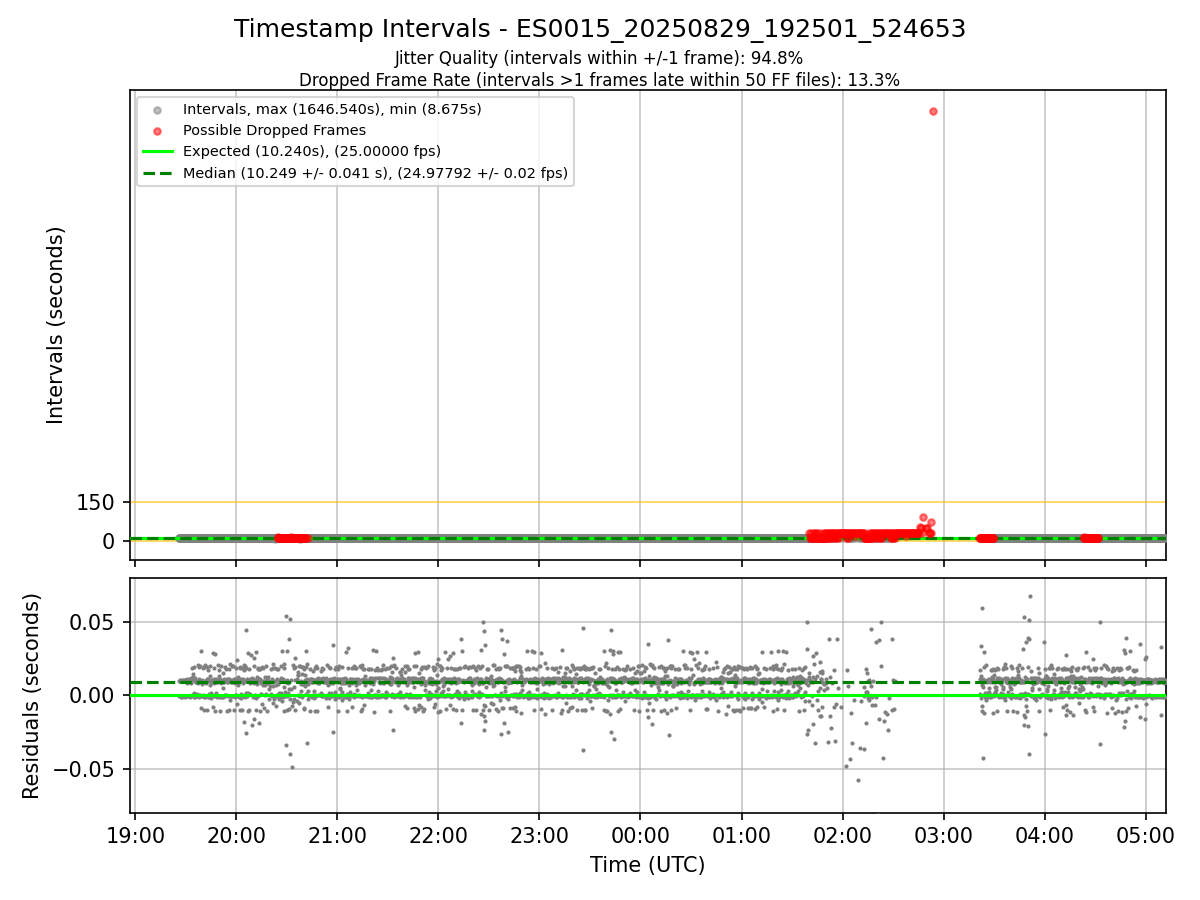This screenshot has height=900, width=1200.
Task: Click the "Intervals (seconds)" y-axis label
Action: [x=56, y=325]
